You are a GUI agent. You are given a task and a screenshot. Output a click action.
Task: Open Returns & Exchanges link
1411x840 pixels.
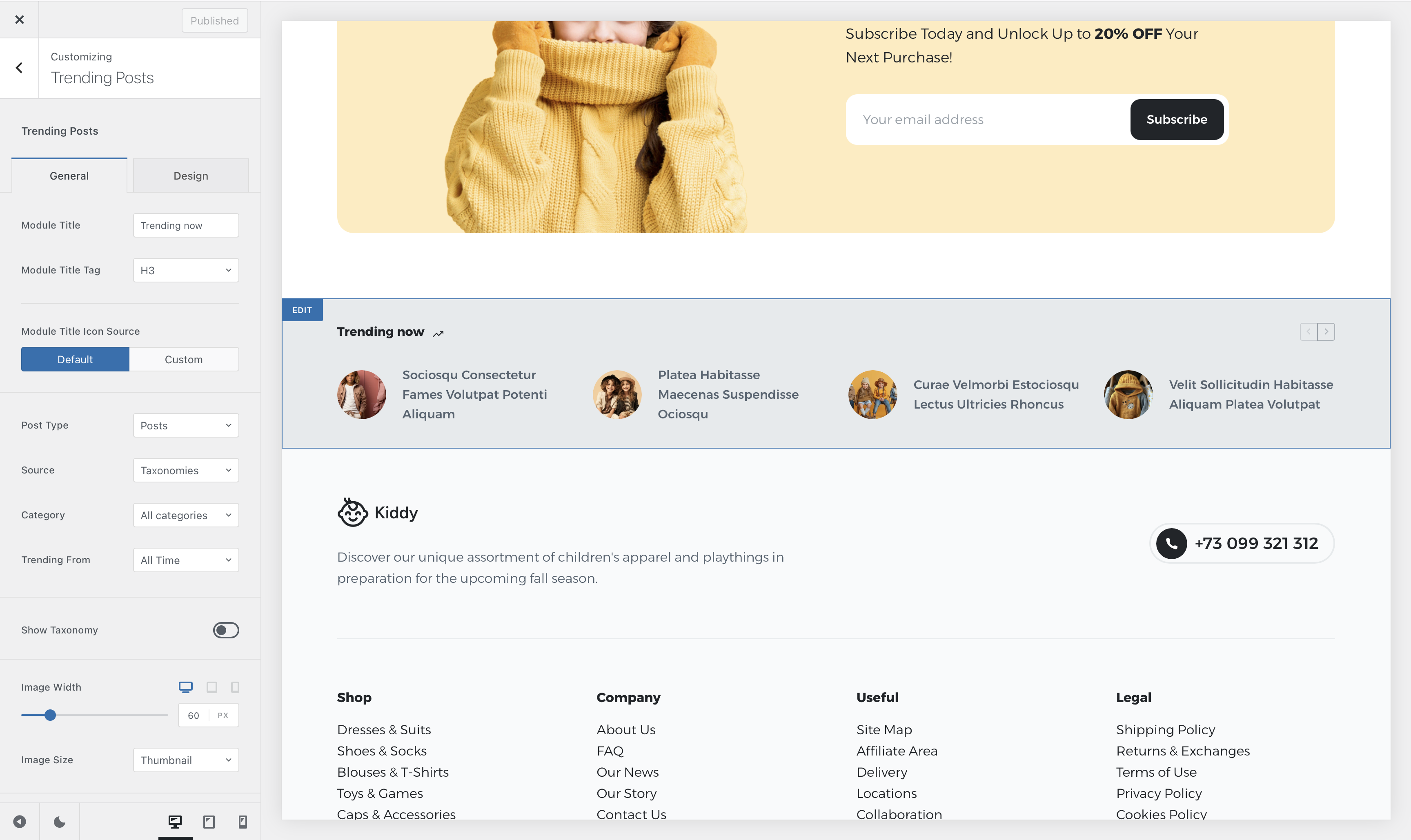[x=1183, y=751]
